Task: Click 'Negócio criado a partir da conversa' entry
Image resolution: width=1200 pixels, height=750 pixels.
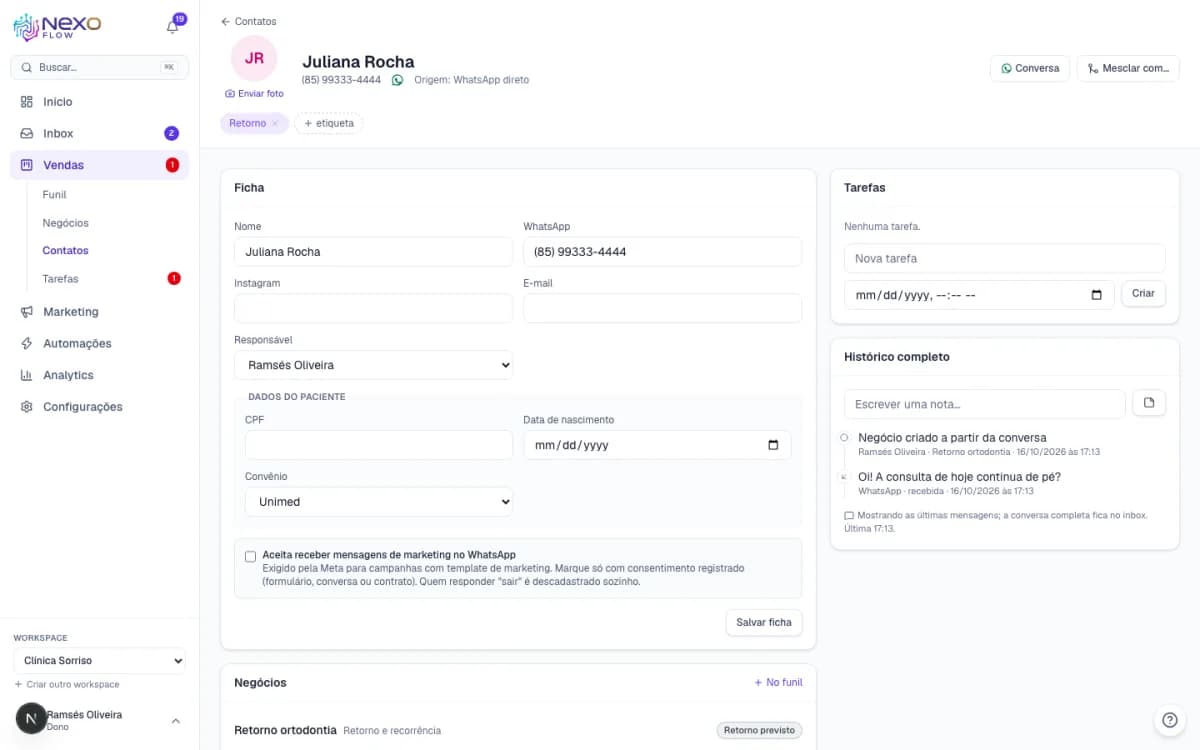Action: coord(952,437)
